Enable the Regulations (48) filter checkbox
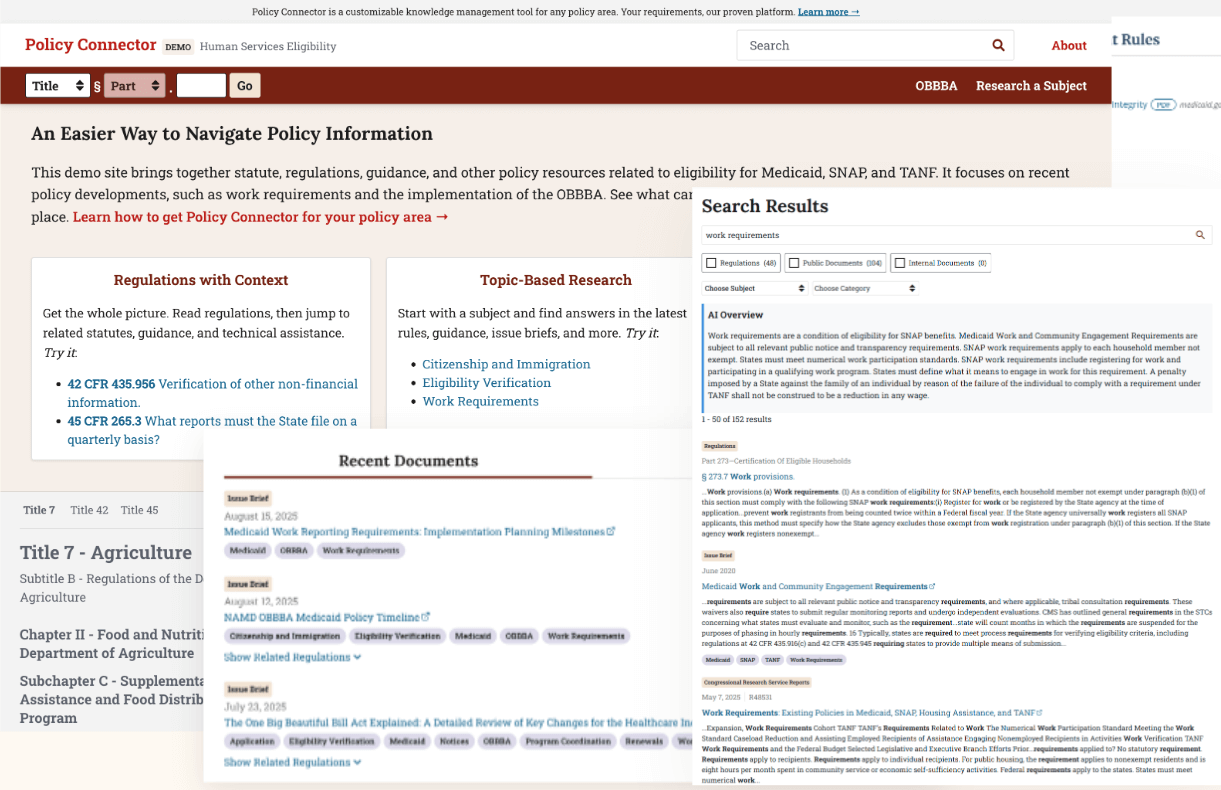1221x790 pixels. [x=709, y=262]
